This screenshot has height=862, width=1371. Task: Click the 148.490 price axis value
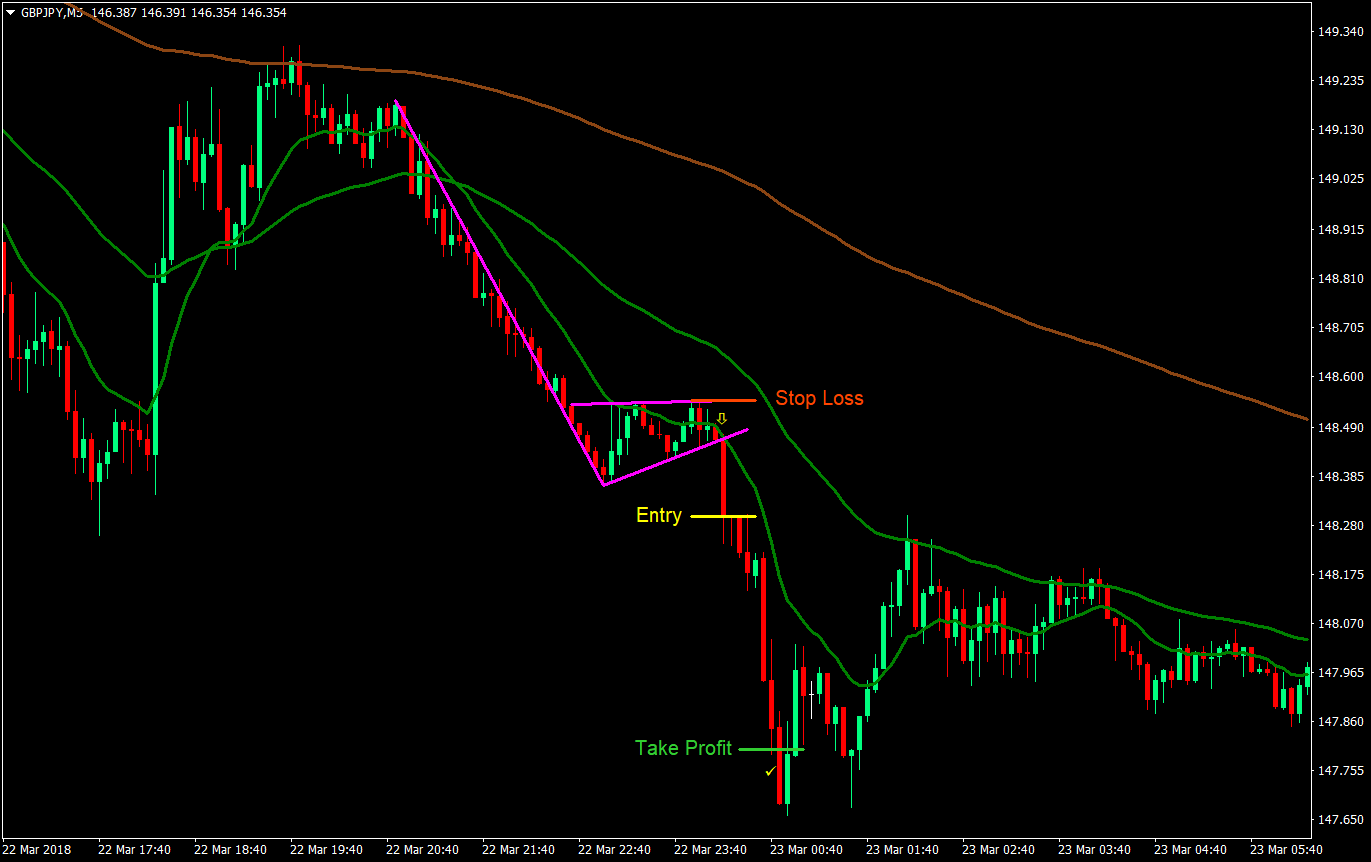coord(1340,426)
